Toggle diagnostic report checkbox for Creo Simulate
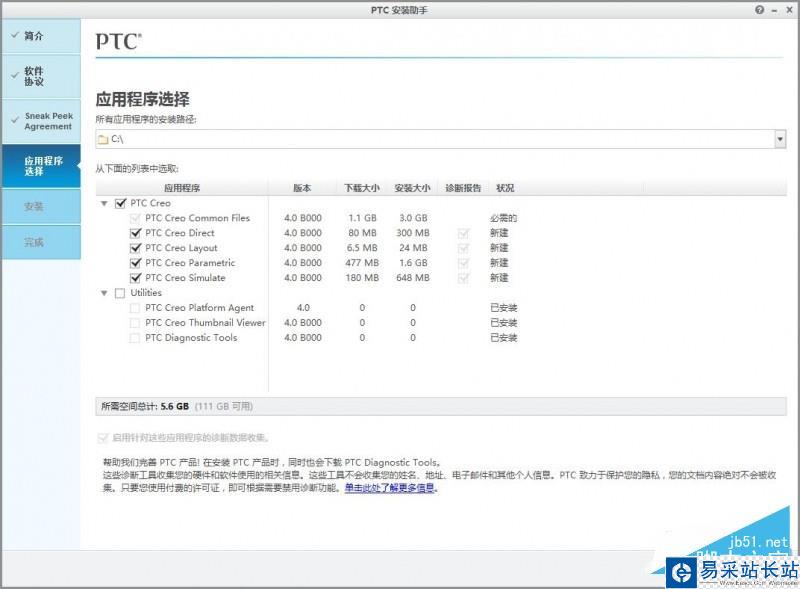Viewport: 800px width, 589px height. coord(463,278)
